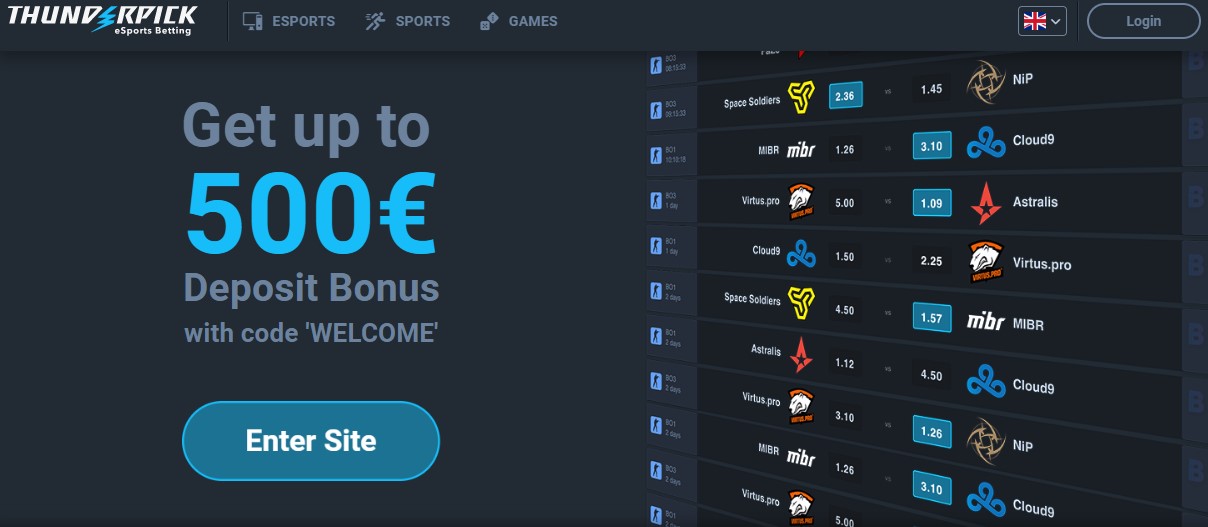Click the large Virtus.pro logo beside 2.25
This screenshot has width=1208, height=527.
986,262
